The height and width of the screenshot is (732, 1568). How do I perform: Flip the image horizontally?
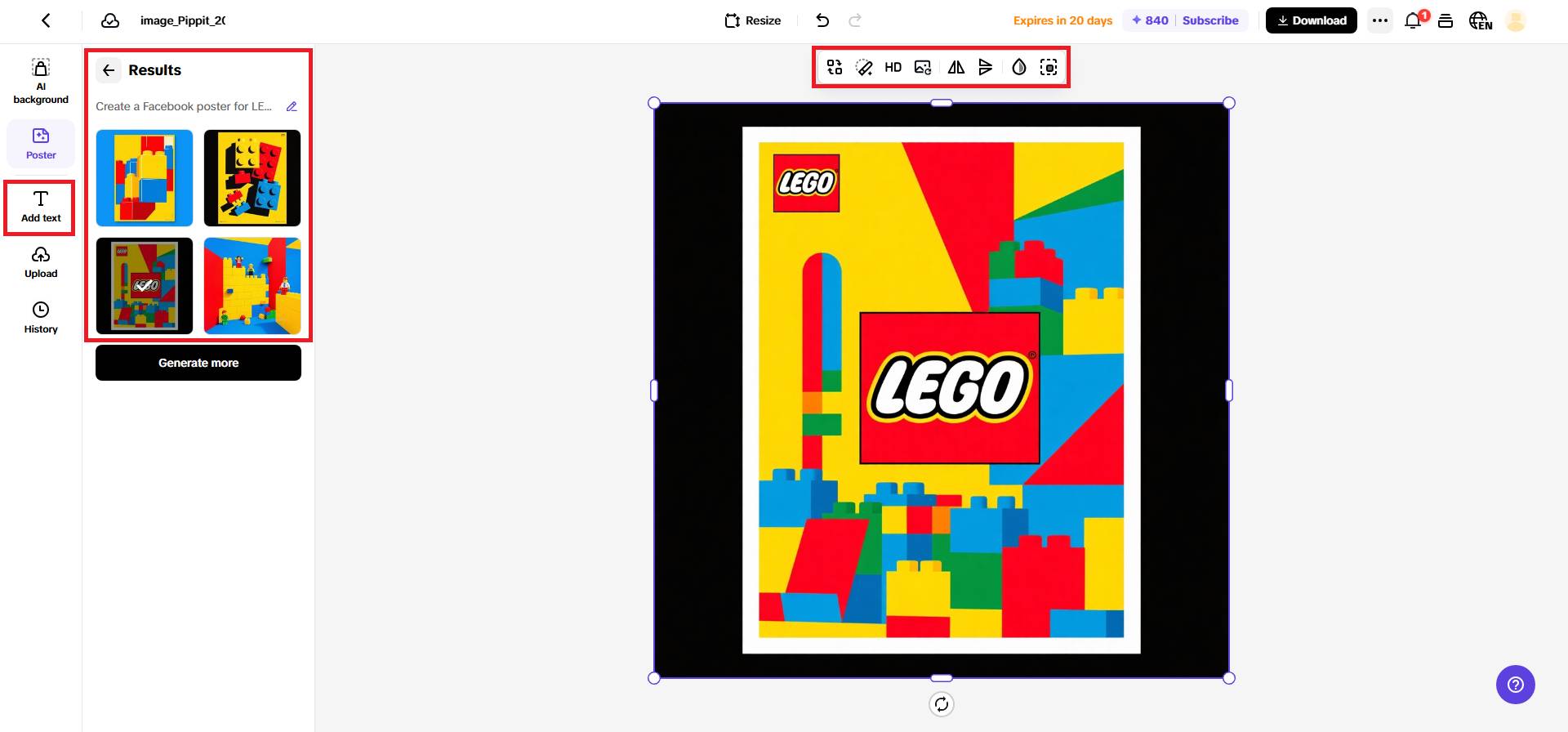[955, 67]
